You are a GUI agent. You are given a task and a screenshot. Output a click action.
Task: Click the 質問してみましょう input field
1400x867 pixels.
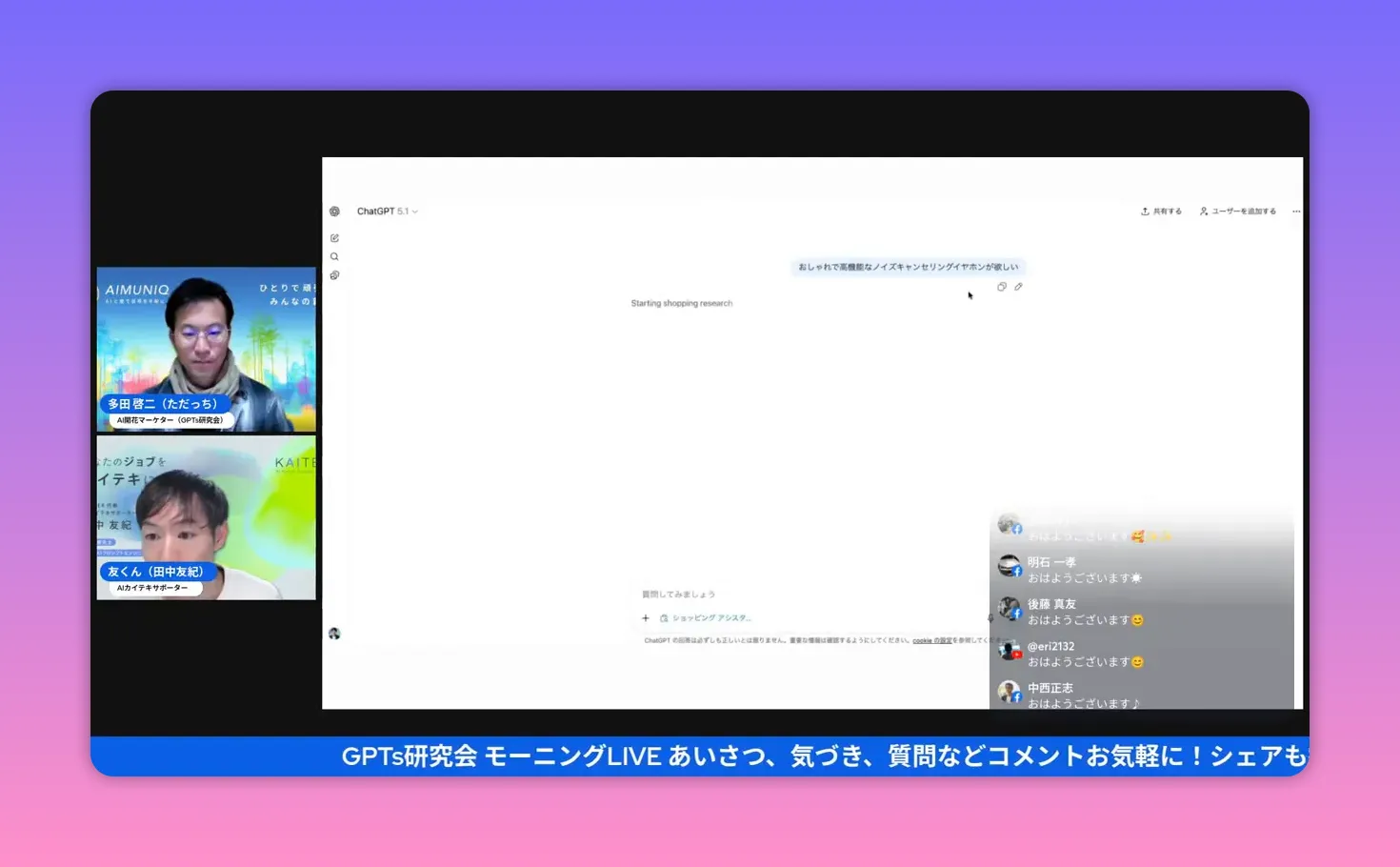tap(724, 593)
